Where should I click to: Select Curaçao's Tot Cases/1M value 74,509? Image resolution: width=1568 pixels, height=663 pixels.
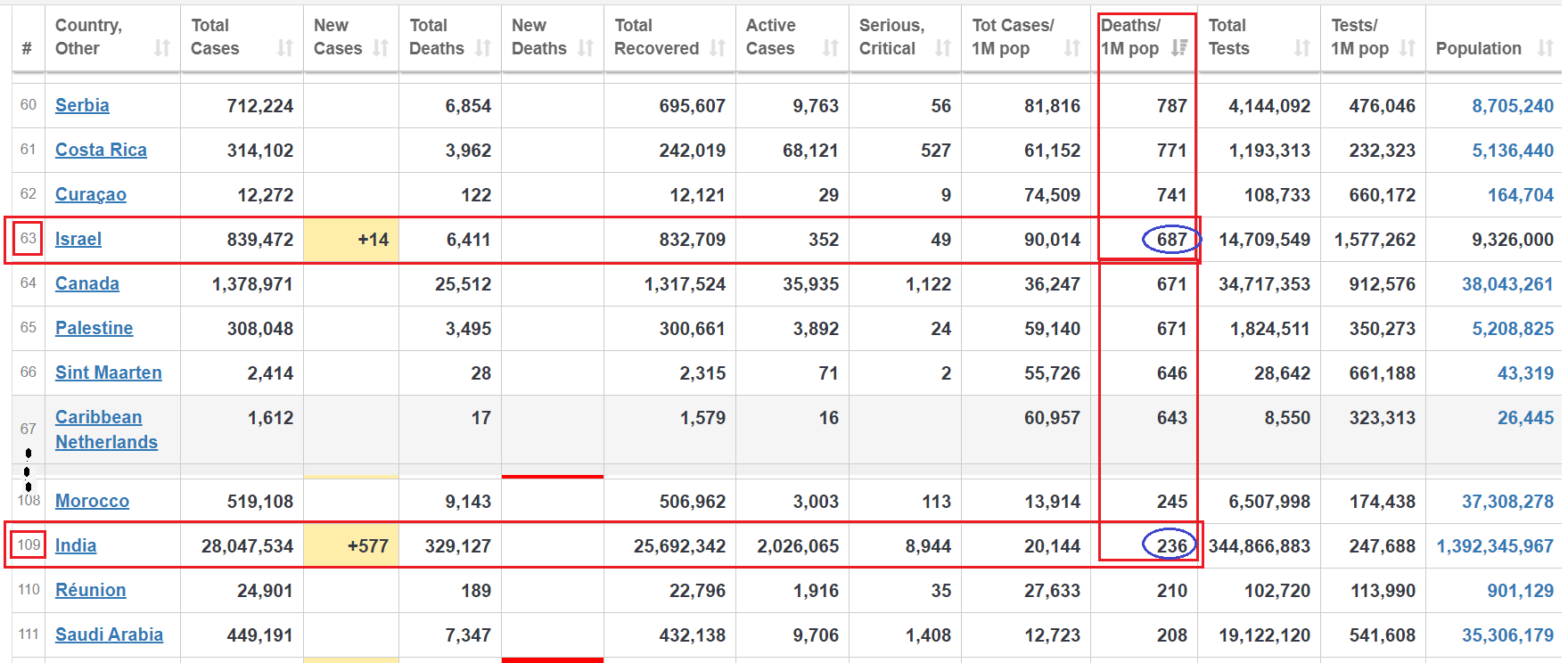[x=1052, y=195]
